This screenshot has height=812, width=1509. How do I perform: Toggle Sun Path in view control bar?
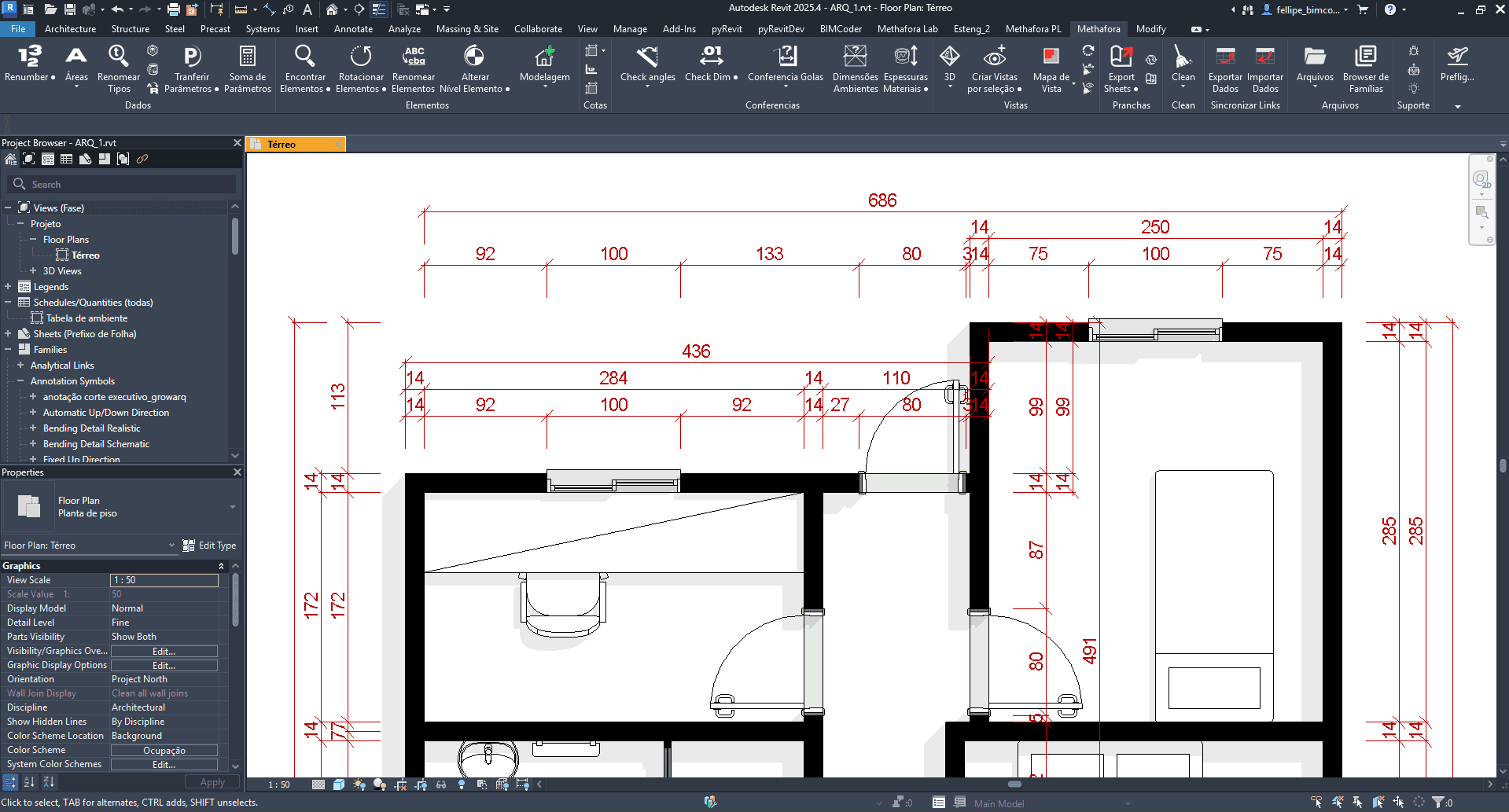click(359, 784)
